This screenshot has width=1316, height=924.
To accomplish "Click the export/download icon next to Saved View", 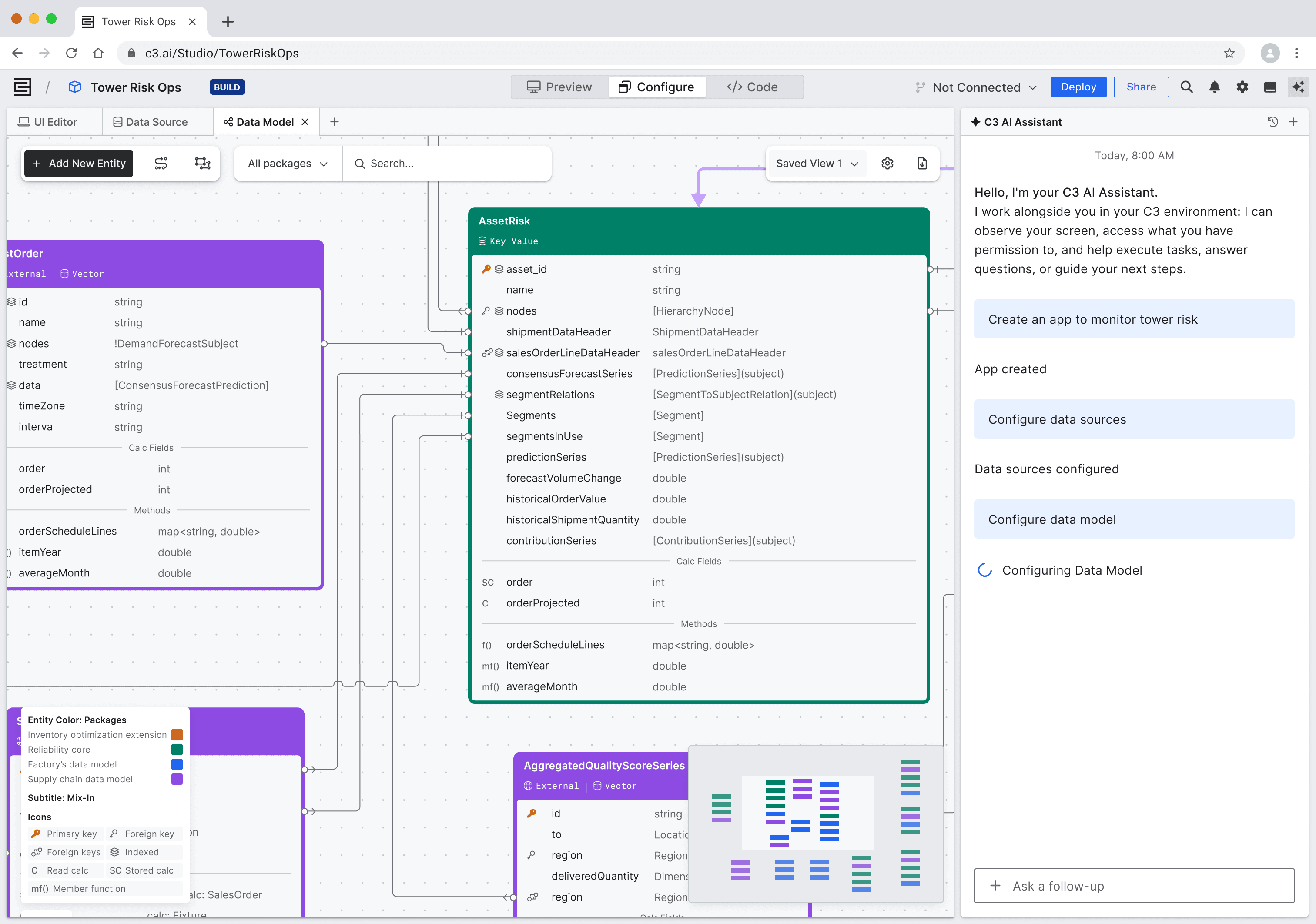I will tap(922, 164).
